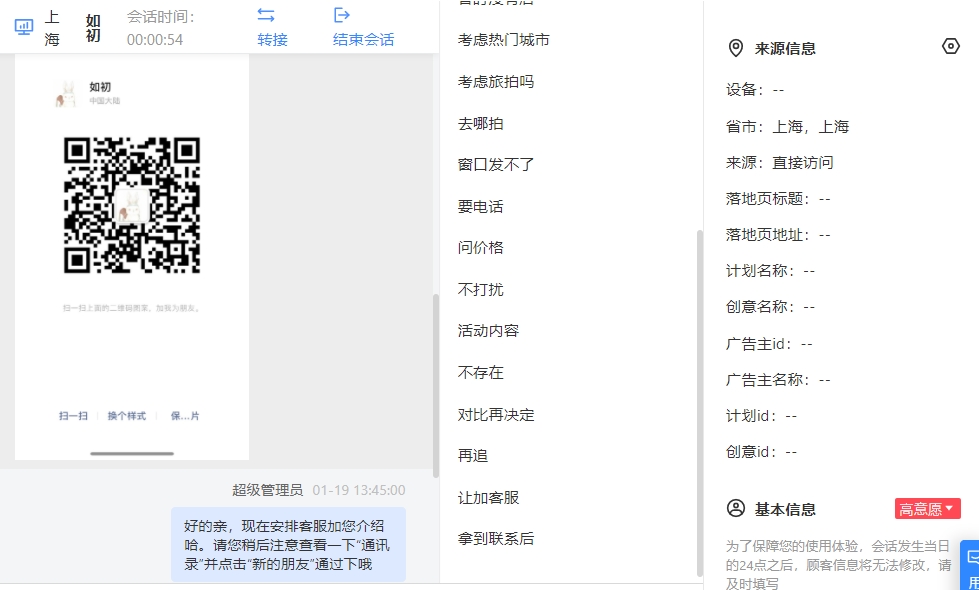
Task: Select quick reply 问价格
Action: [x=481, y=248]
